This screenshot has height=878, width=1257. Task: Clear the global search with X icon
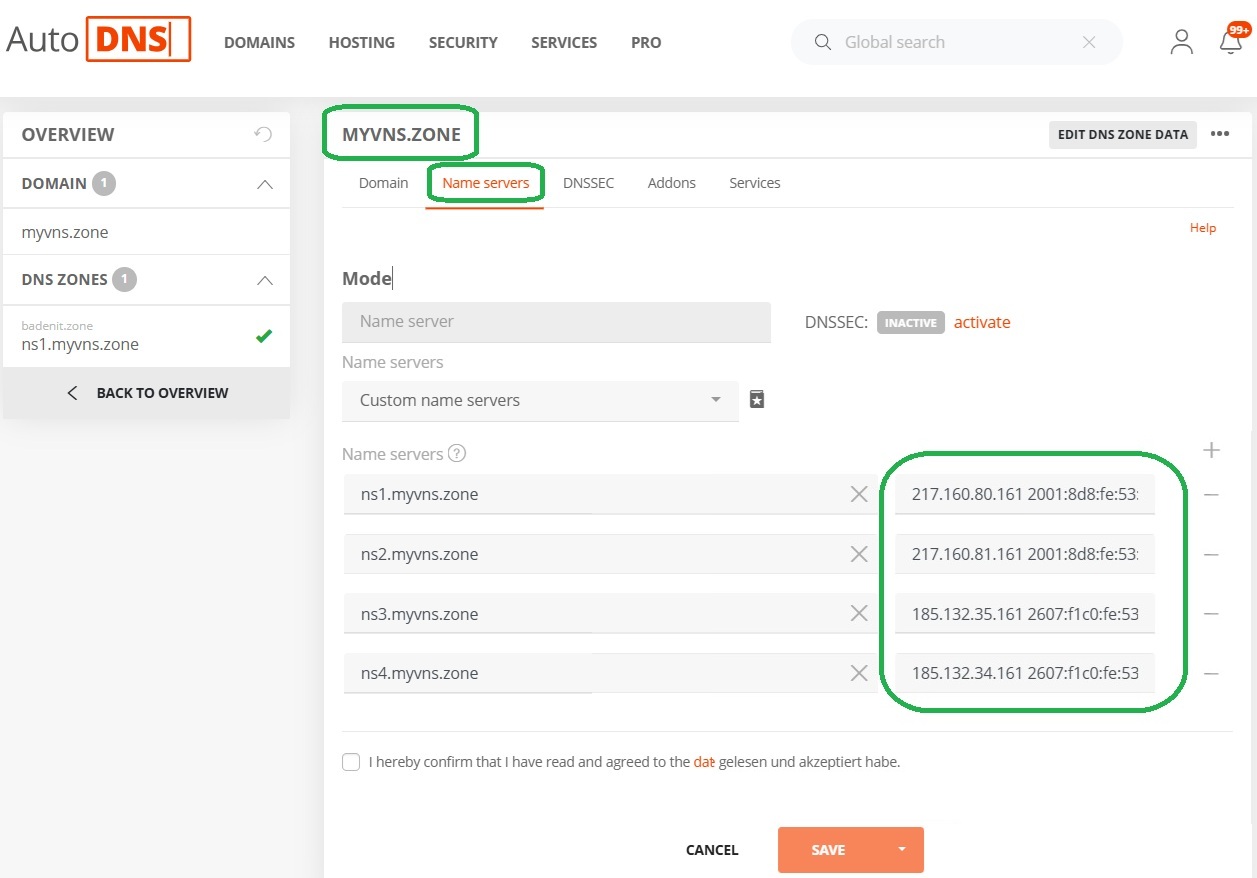tap(1089, 42)
